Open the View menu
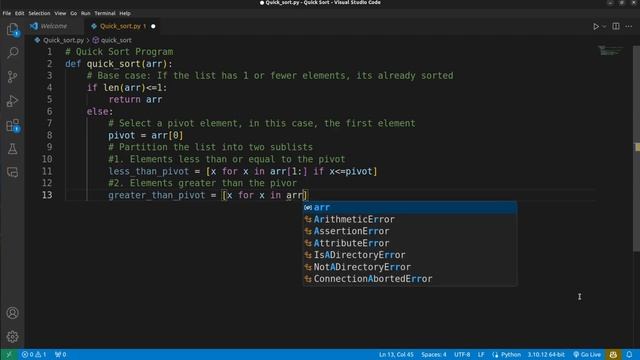This screenshot has height=360, width=640. click(x=60, y=13)
